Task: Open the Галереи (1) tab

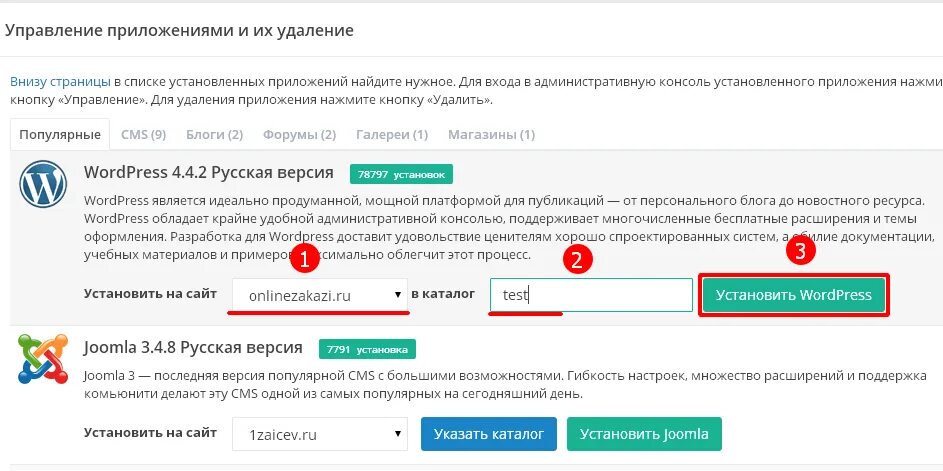Action: 392,134
